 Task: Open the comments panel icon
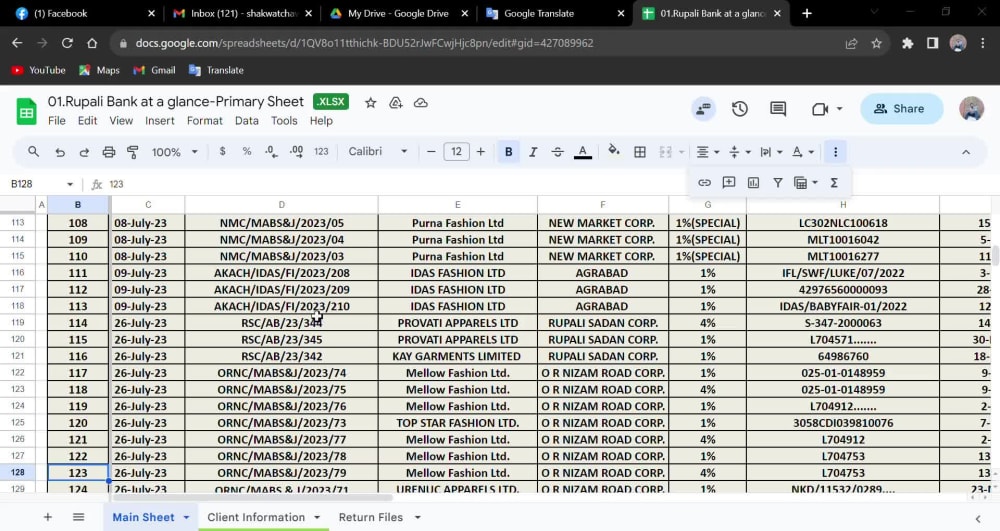point(778,109)
